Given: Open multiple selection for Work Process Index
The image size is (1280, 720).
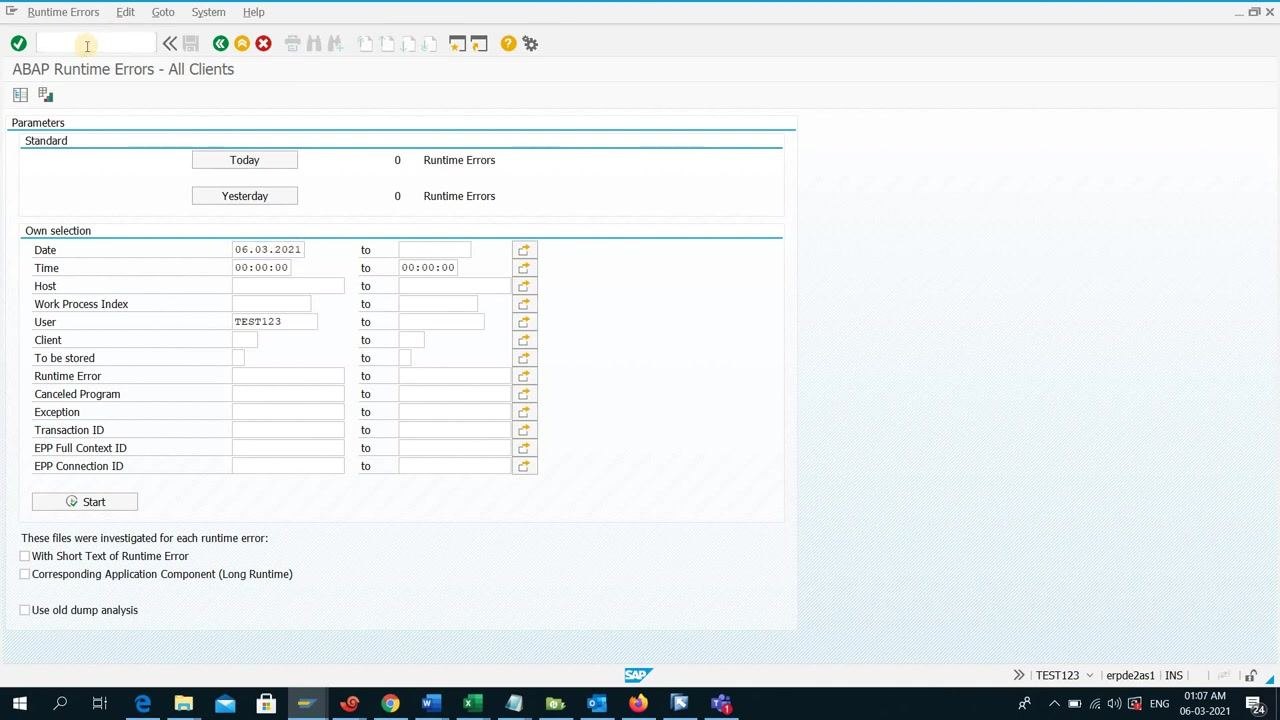Looking at the screenshot, I should click(524, 304).
